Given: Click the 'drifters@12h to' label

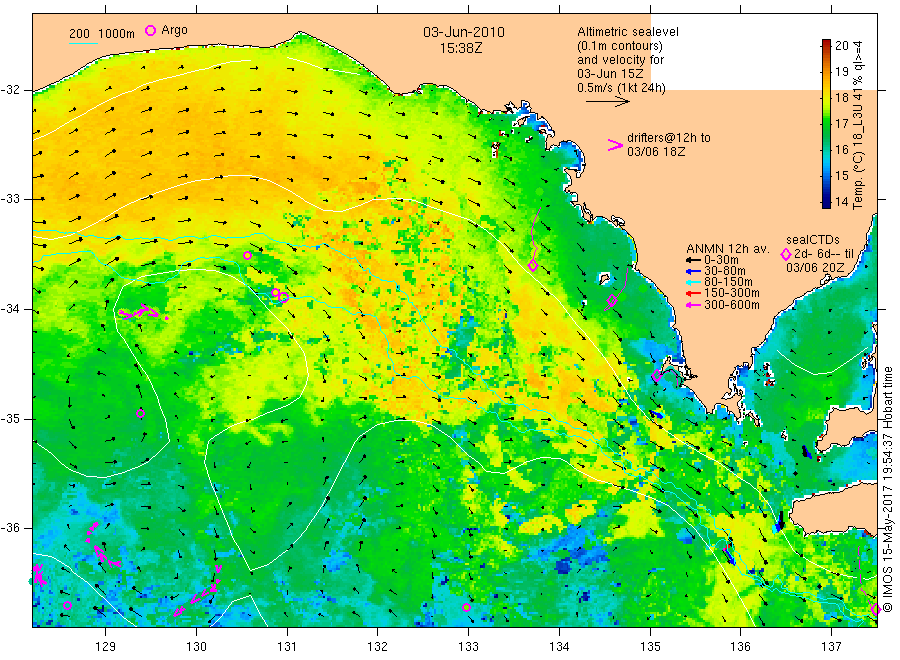Looking at the screenshot, I should pyautogui.click(x=669, y=138).
